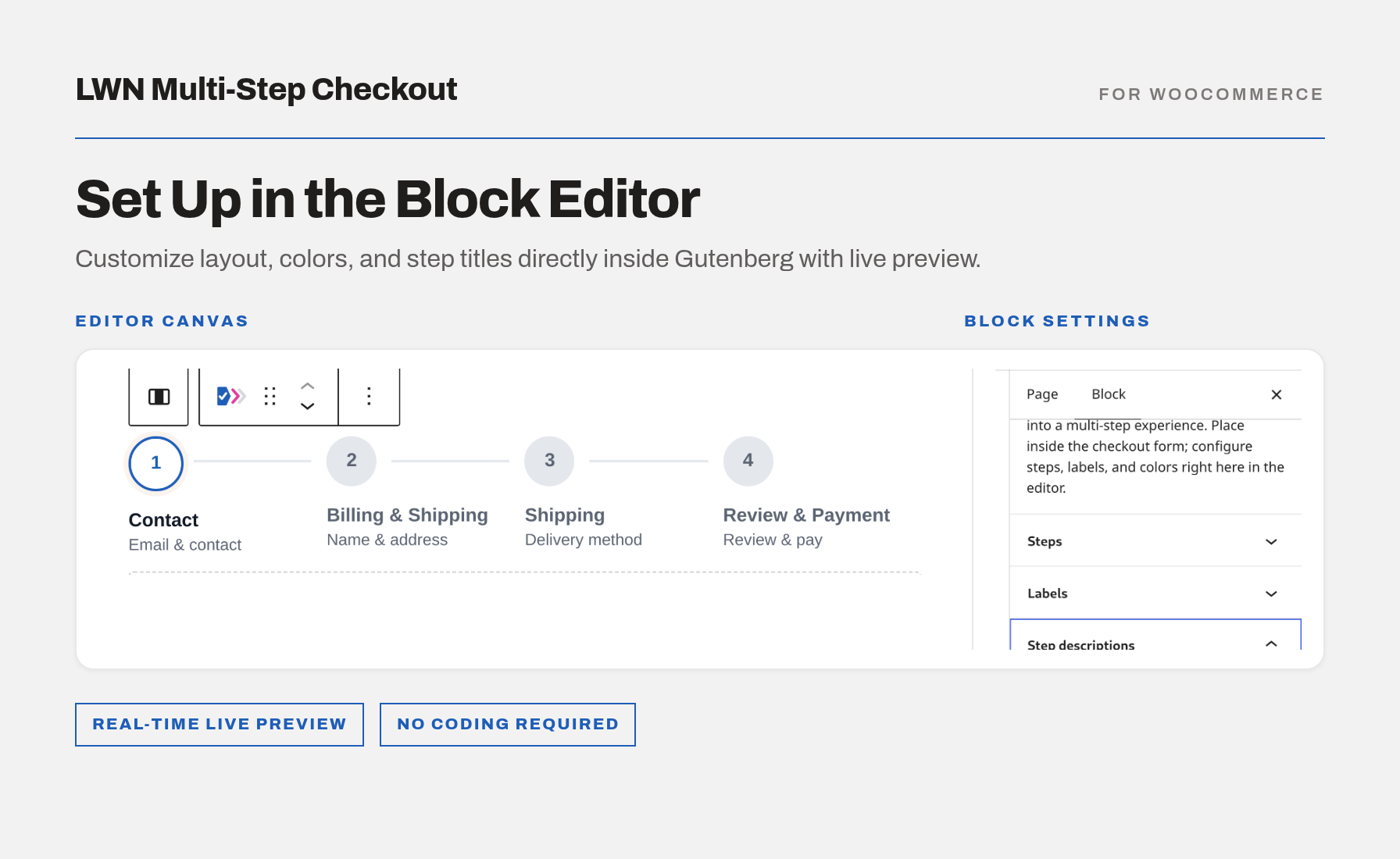Image resolution: width=1400 pixels, height=859 pixels.
Task: Click the Set Up in the Block Editor headline
Action: [x=388, y=199]
